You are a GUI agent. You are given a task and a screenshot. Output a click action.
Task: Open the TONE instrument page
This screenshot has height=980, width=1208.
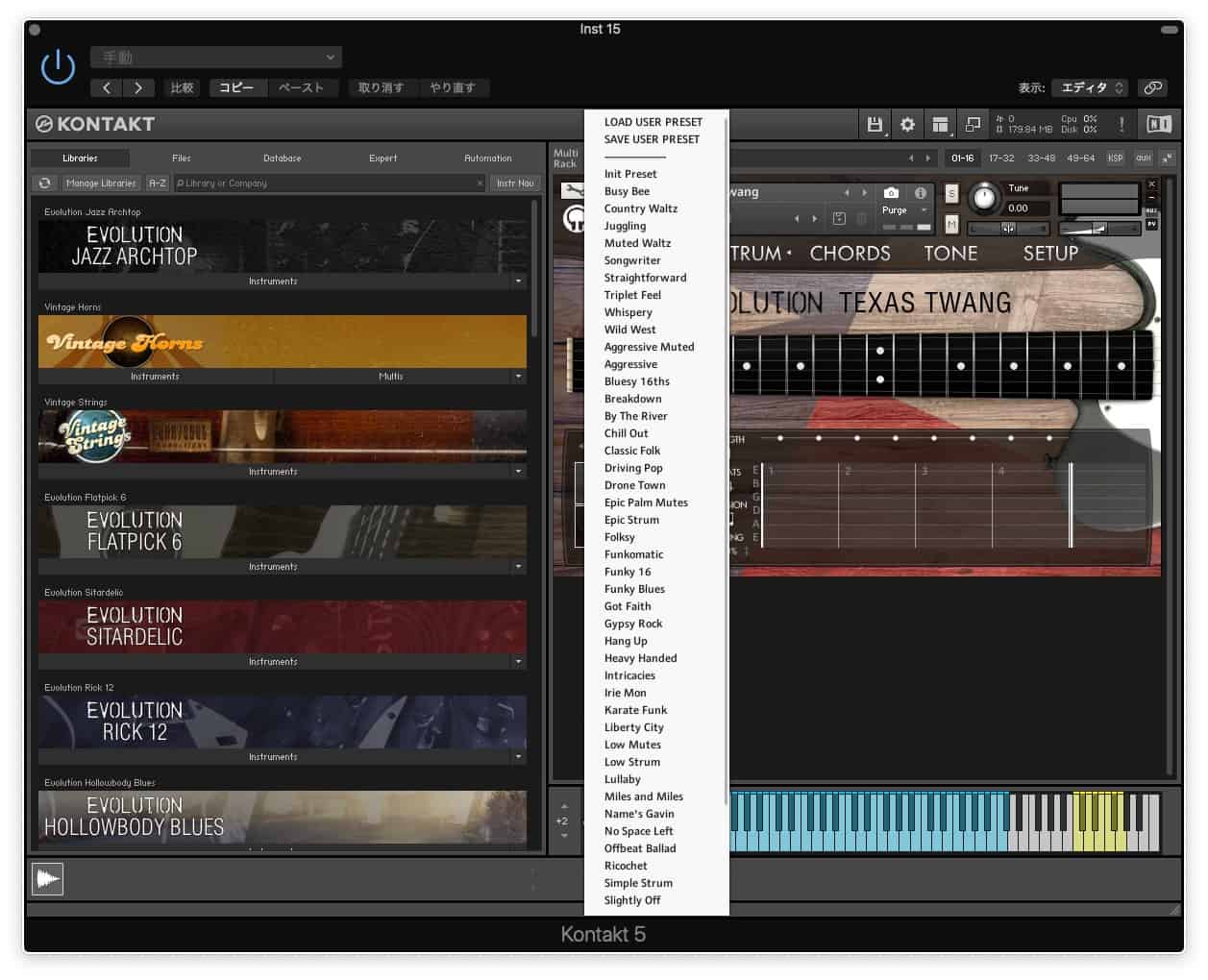coord(950,254)
